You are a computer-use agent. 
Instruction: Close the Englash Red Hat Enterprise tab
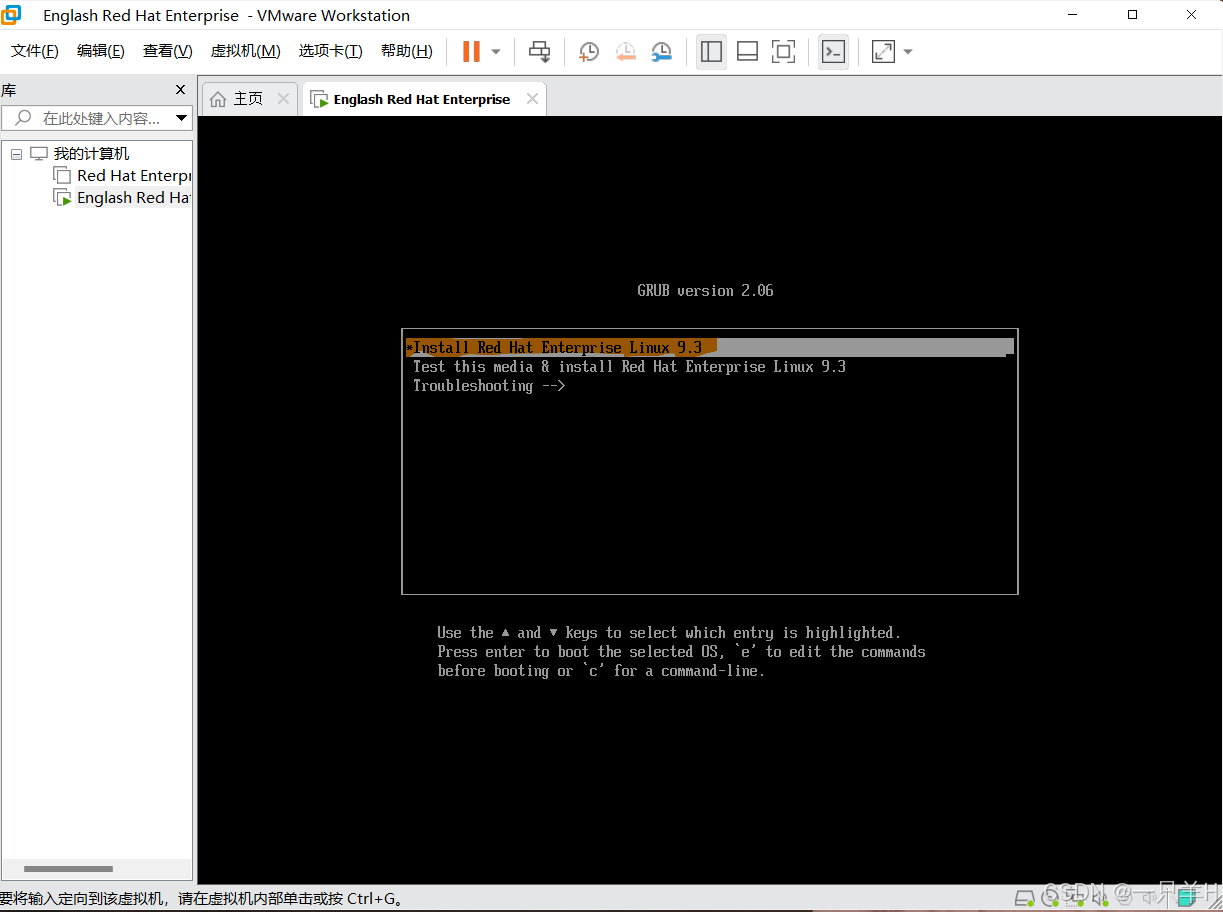coord(532,99)
